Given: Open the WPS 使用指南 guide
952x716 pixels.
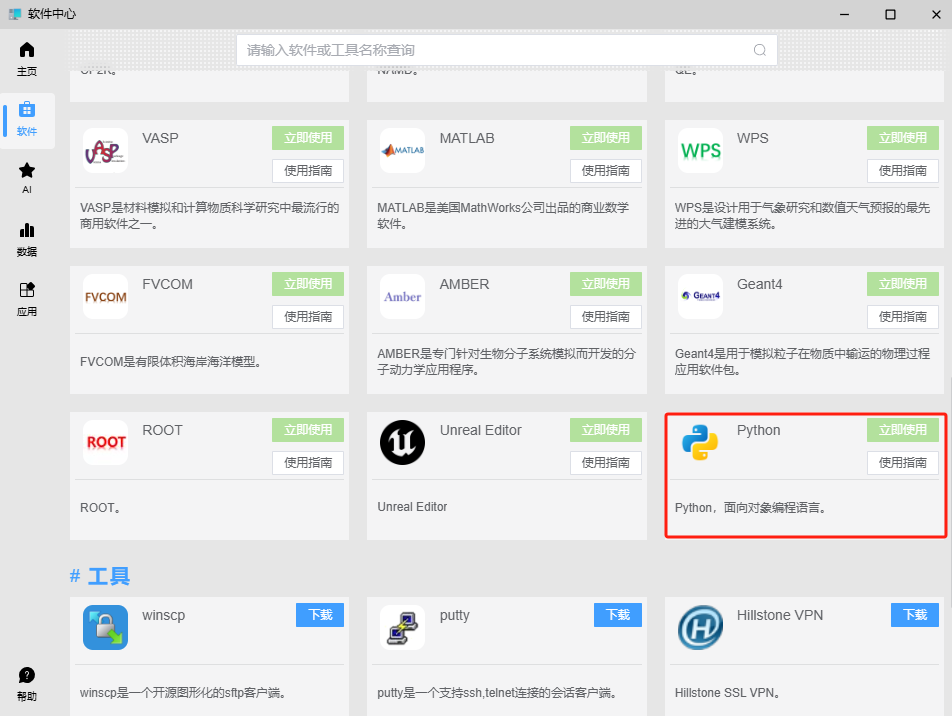Looking at the screenshot, I should 903,171.
